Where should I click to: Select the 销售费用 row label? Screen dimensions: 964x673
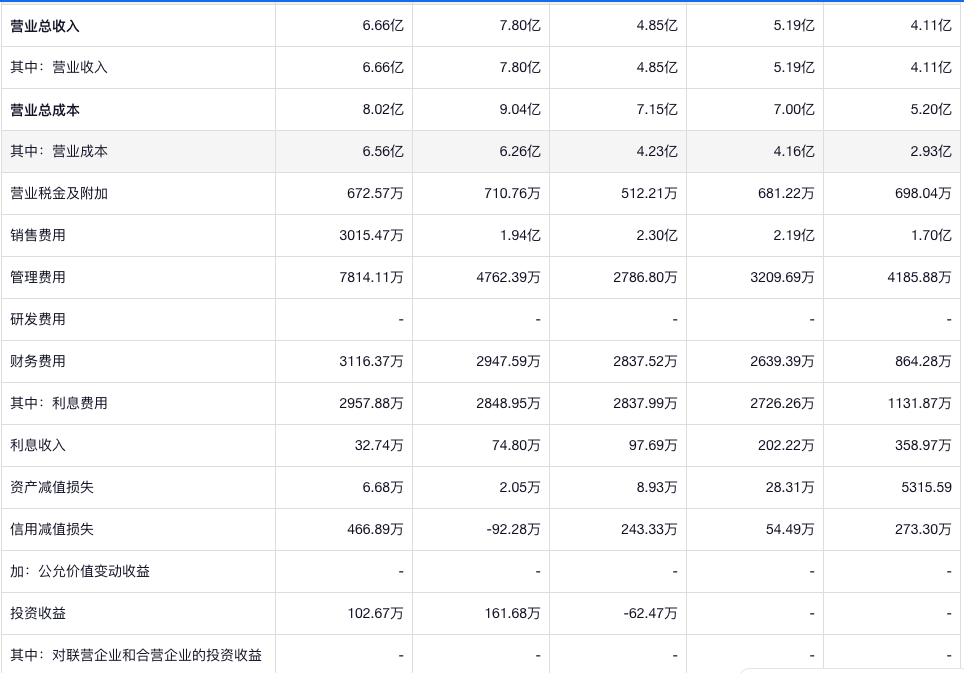(x=38, y=236)
